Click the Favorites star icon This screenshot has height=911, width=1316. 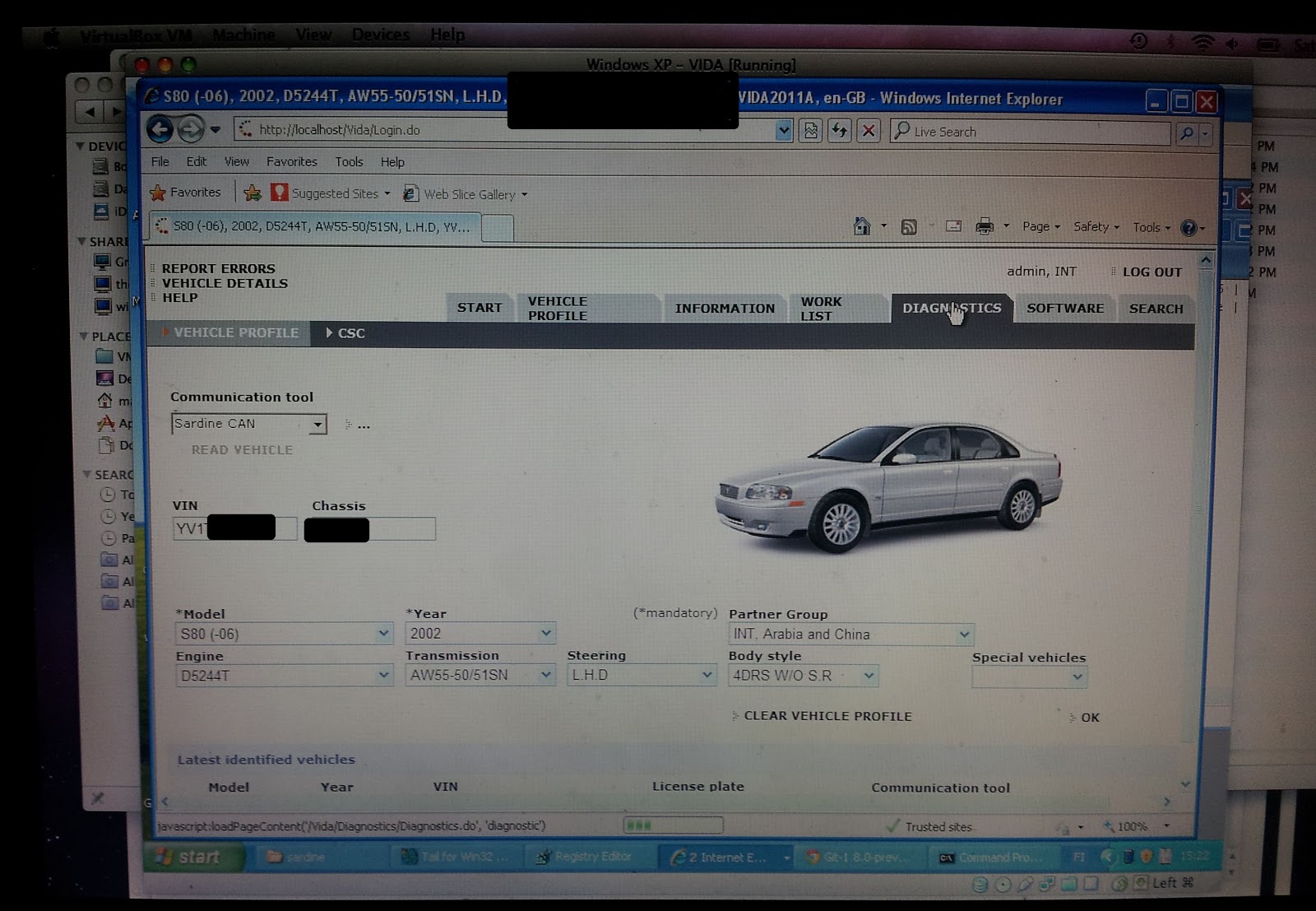(x=158, y=193)
